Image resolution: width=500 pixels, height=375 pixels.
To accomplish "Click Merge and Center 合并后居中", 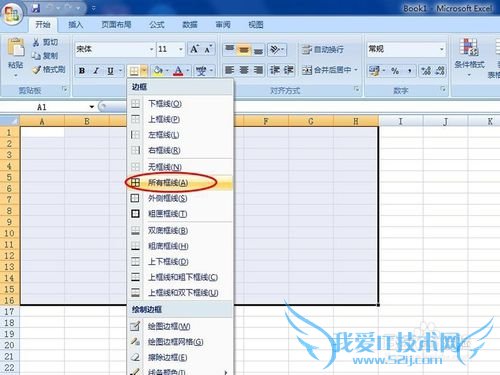I will [326, 70].
